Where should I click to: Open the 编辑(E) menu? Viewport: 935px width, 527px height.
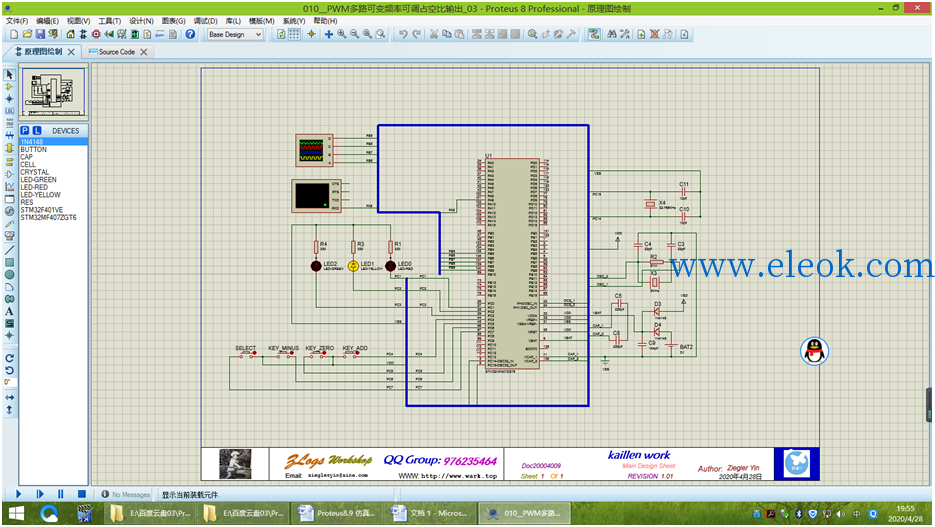[x=48, y=21]
